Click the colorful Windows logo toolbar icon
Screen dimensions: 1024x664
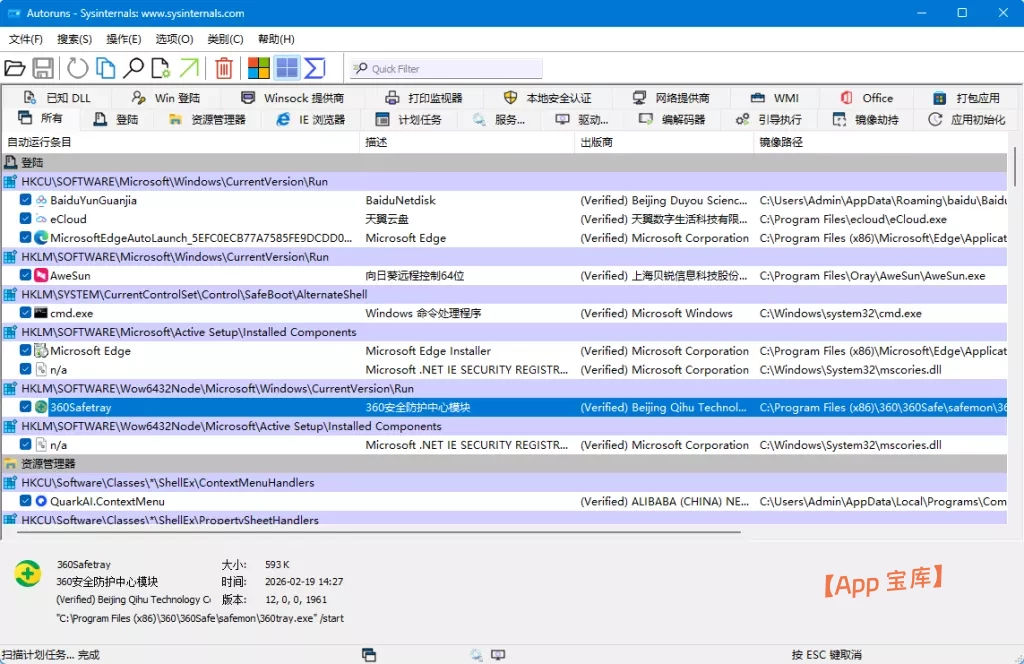tap(259, 68)
